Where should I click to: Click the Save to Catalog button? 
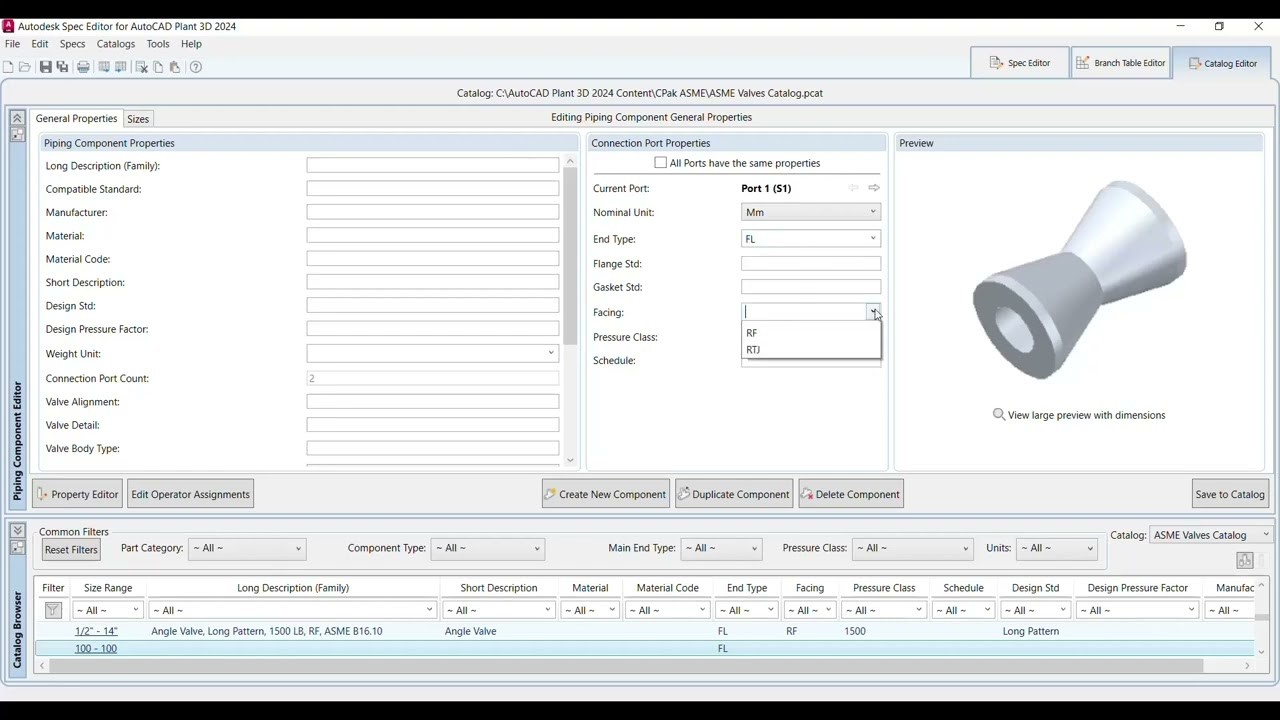pyautogui.click(x=1229, y=494)
